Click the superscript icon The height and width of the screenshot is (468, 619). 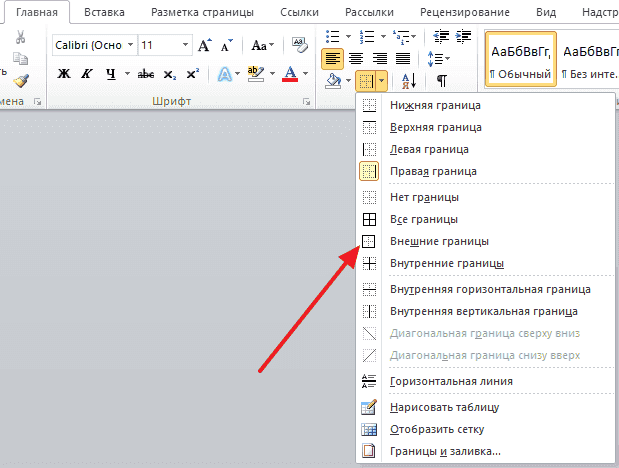(x=191, y=74)
